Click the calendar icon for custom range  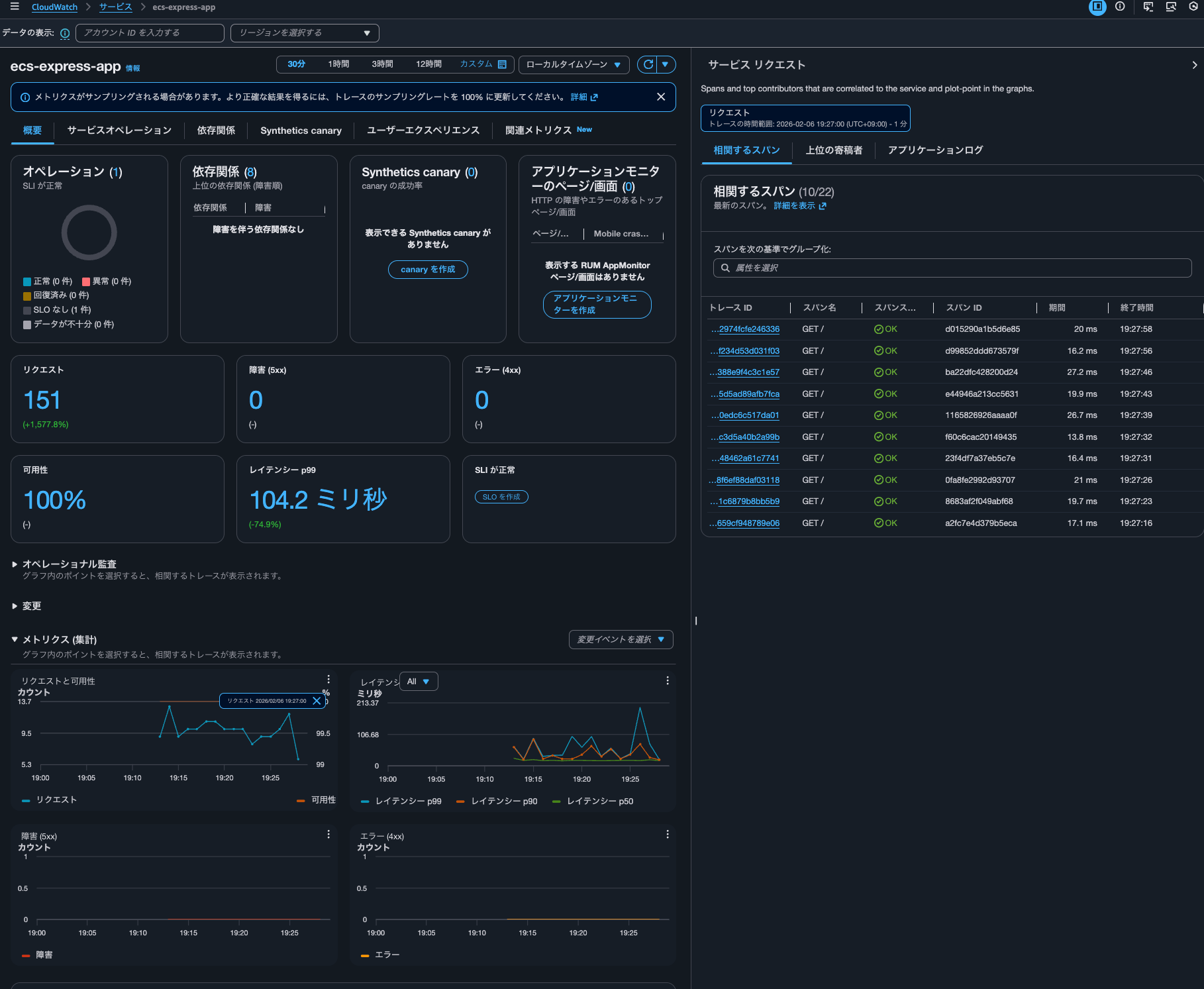tap(502, 64)
